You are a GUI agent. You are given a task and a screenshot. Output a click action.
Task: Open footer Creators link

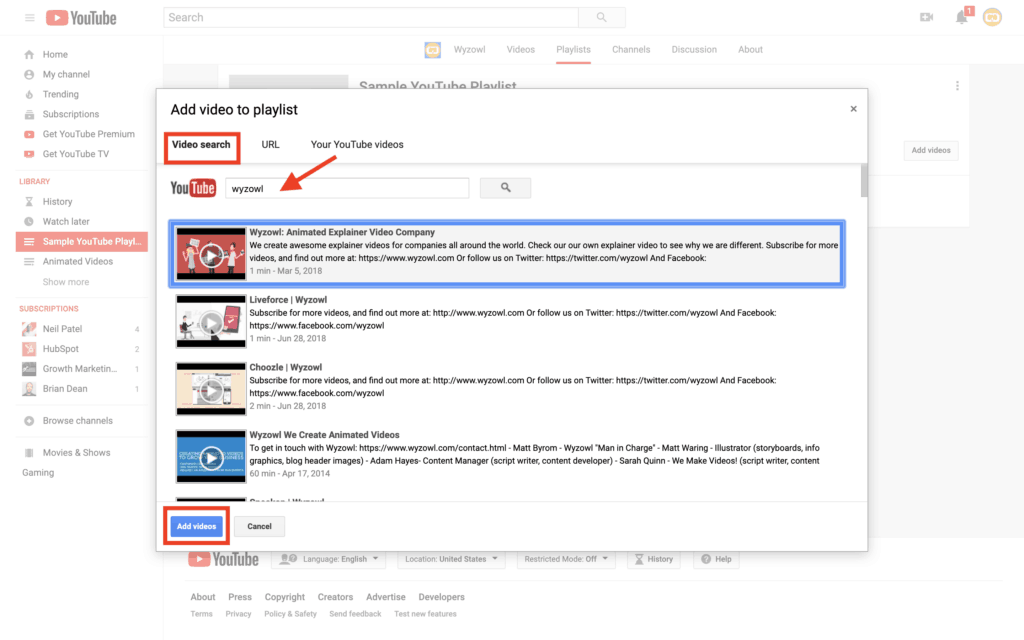click(x=335, y=597)
